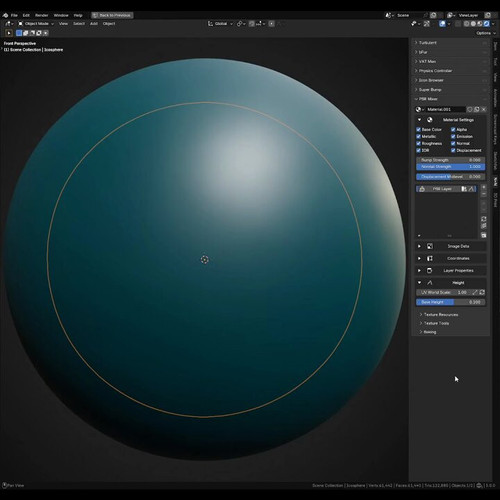This screenshot has width=500, height=500.
Task: Select rendered viewport shading sphere icon
Action: [487, 24]
